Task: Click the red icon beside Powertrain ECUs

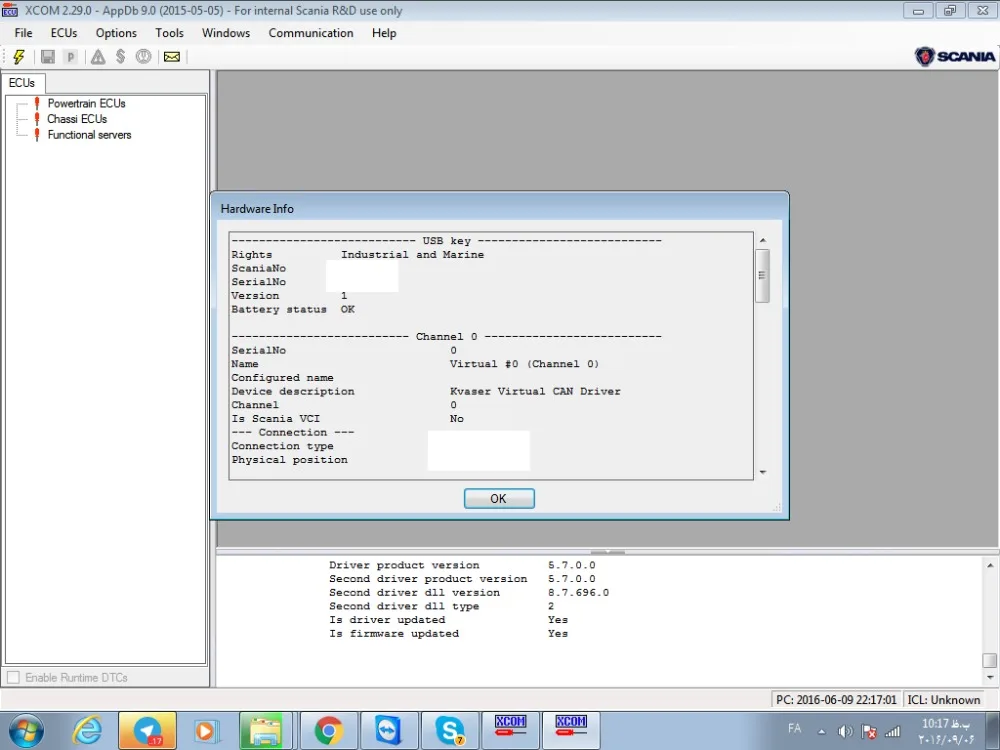Action: (37, 103)
